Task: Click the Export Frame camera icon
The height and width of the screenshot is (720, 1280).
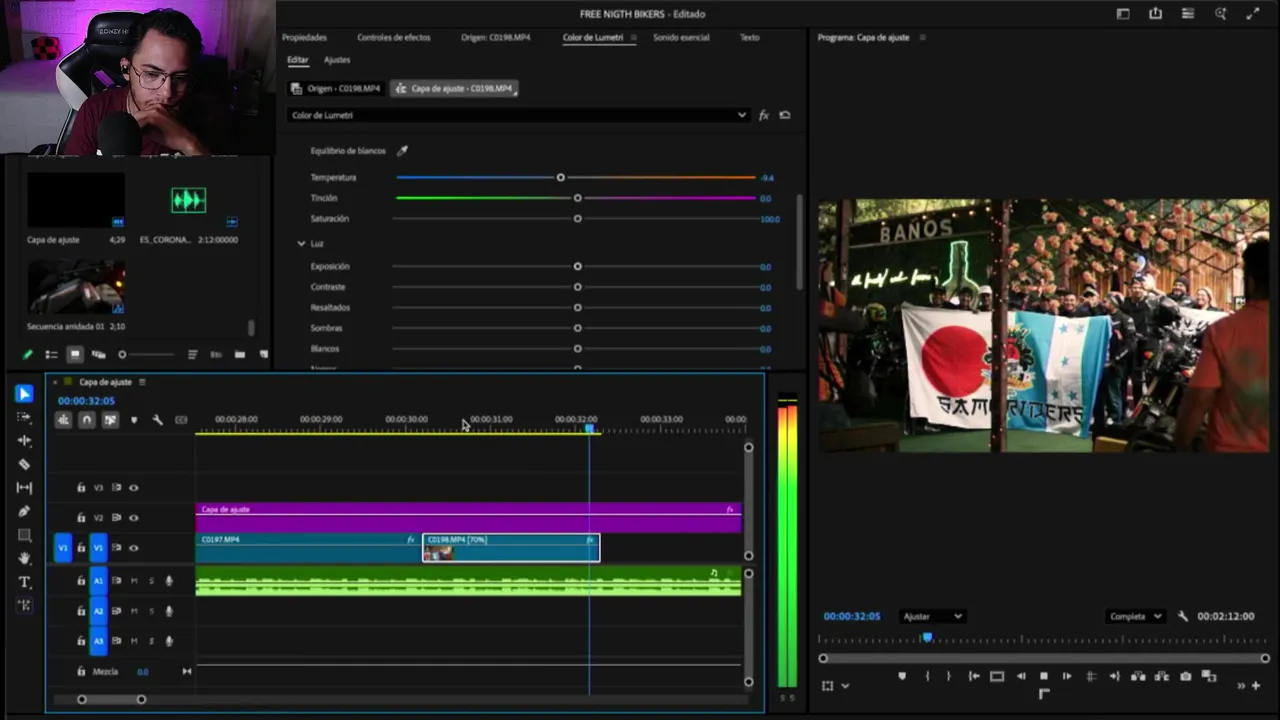Action: [x=1186, y=676]
